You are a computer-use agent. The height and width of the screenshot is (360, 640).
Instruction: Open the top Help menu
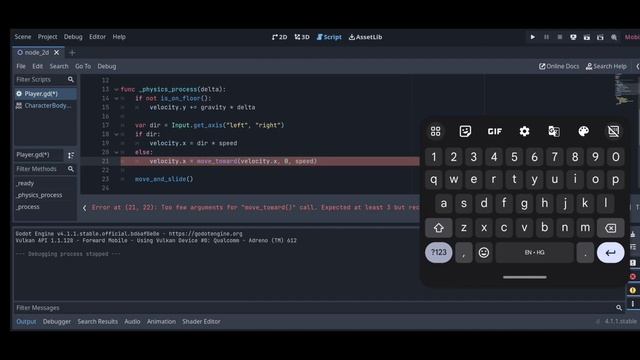coord(119,37)
